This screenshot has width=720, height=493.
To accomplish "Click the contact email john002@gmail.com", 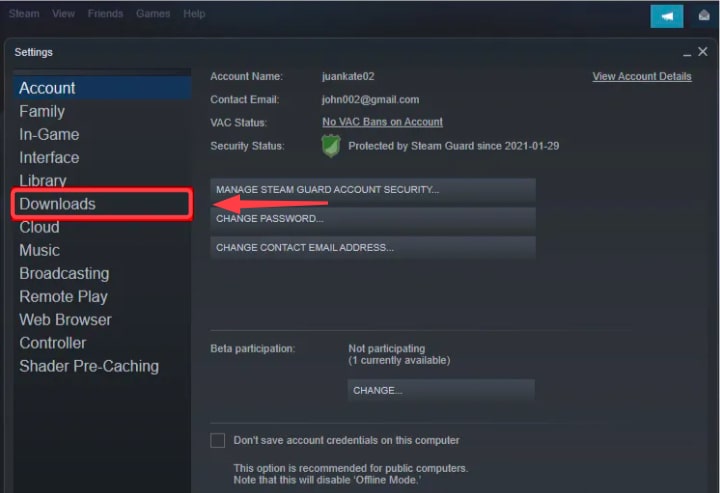I will [370, 100].
